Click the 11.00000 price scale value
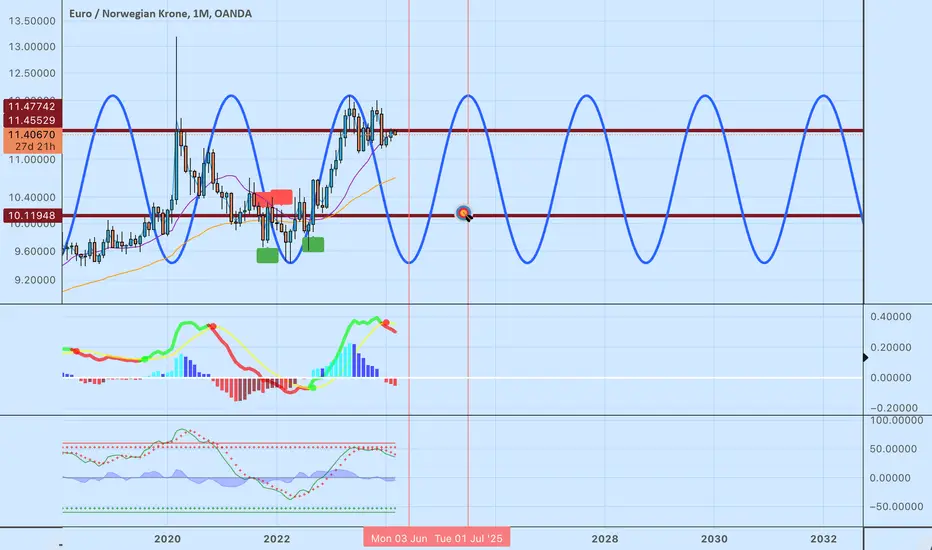 [32, 159]
